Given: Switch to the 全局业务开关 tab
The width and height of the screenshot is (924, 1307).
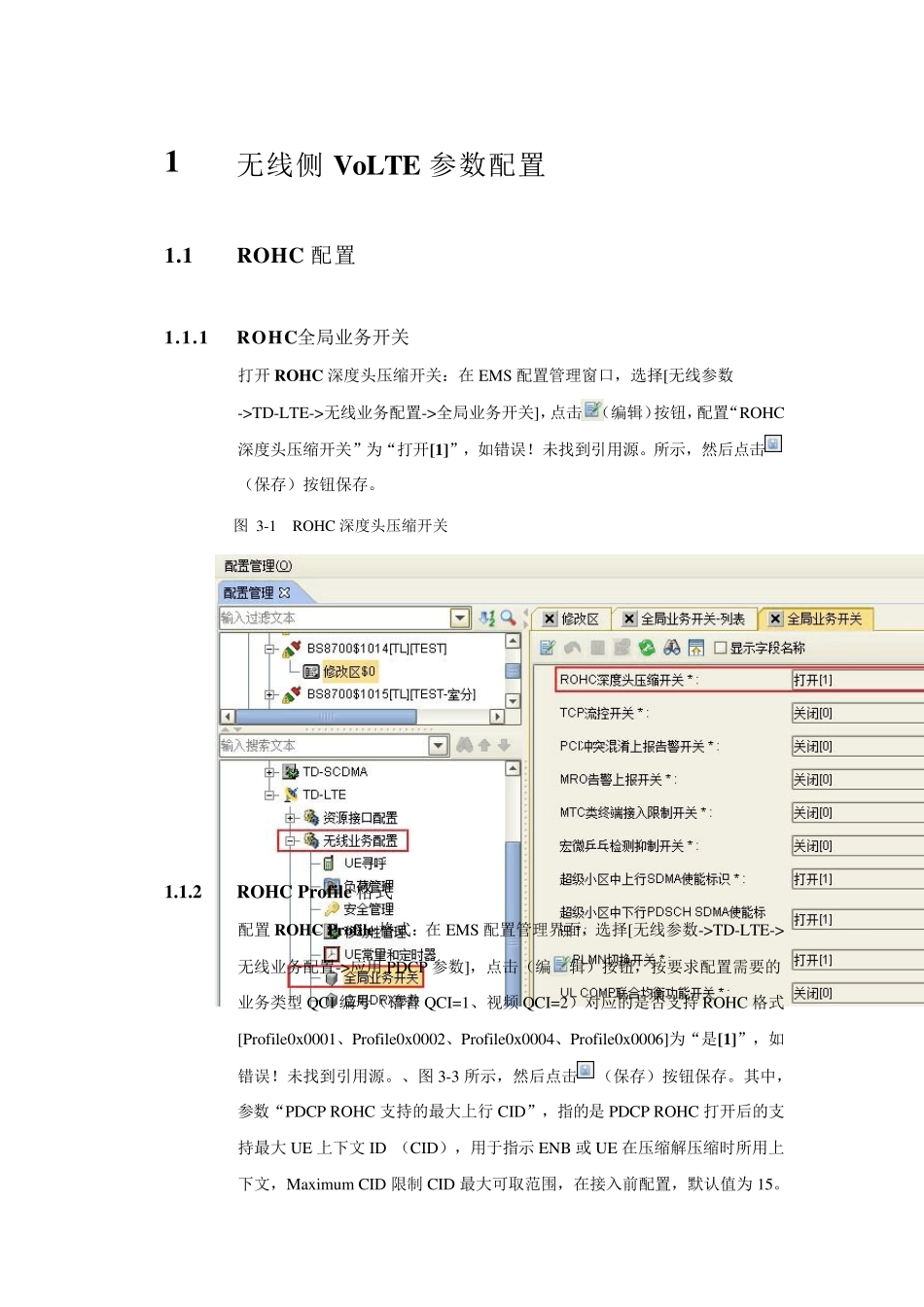Looking at the screenshot, I should (816, 618).
